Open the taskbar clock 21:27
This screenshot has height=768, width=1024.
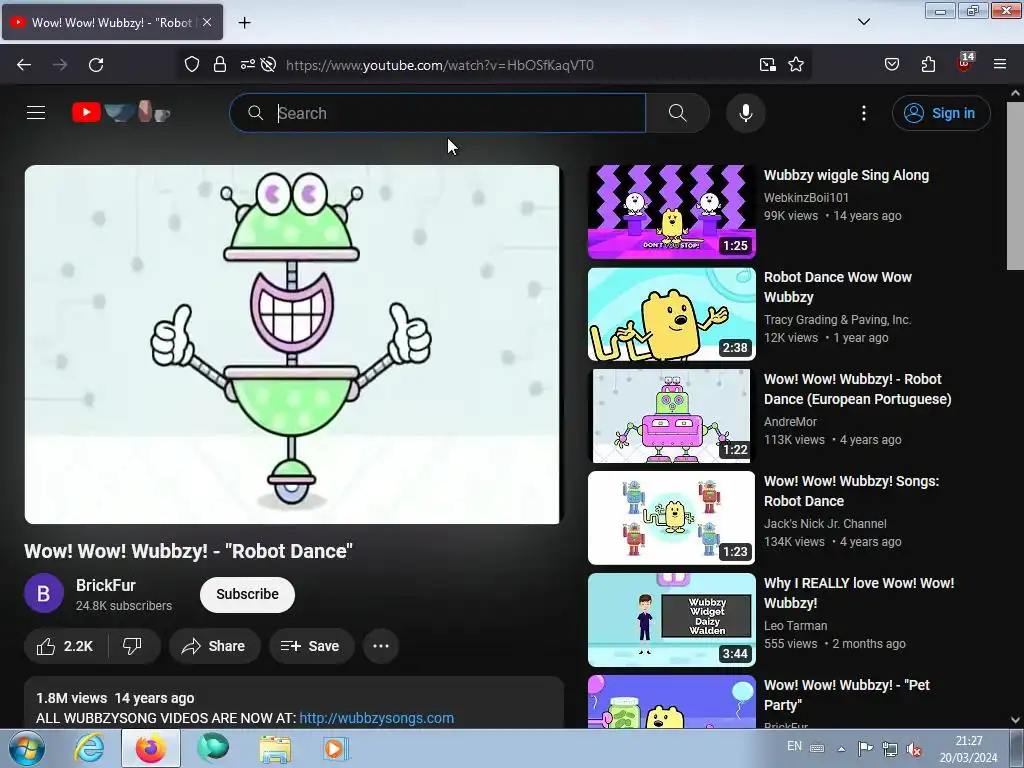pyautogui.click(x=968, y=749)
